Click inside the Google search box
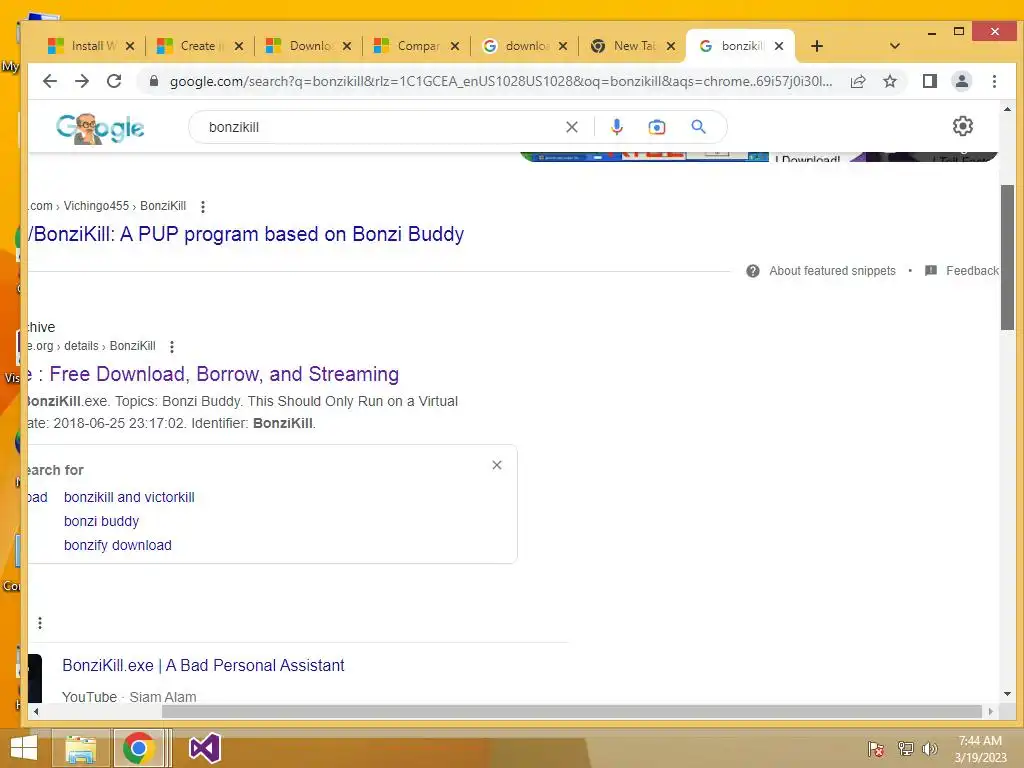Viewport: 1024px width, 768px height. pyautogui.click(x=379, y=127)
